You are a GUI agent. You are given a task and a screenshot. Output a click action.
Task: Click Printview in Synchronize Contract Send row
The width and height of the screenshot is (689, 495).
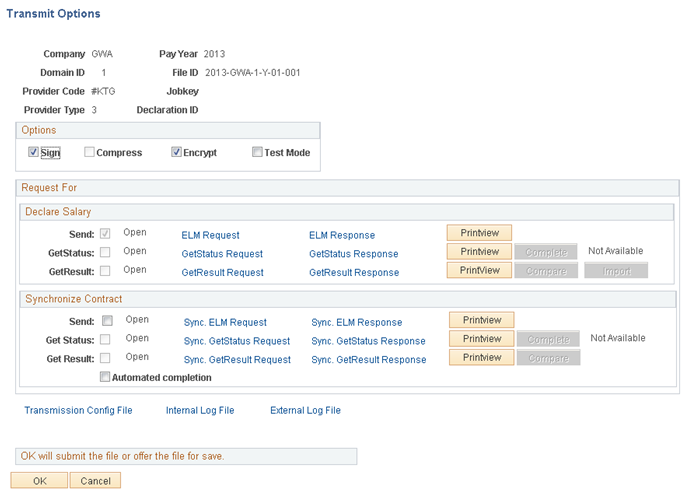click(482, 320)
